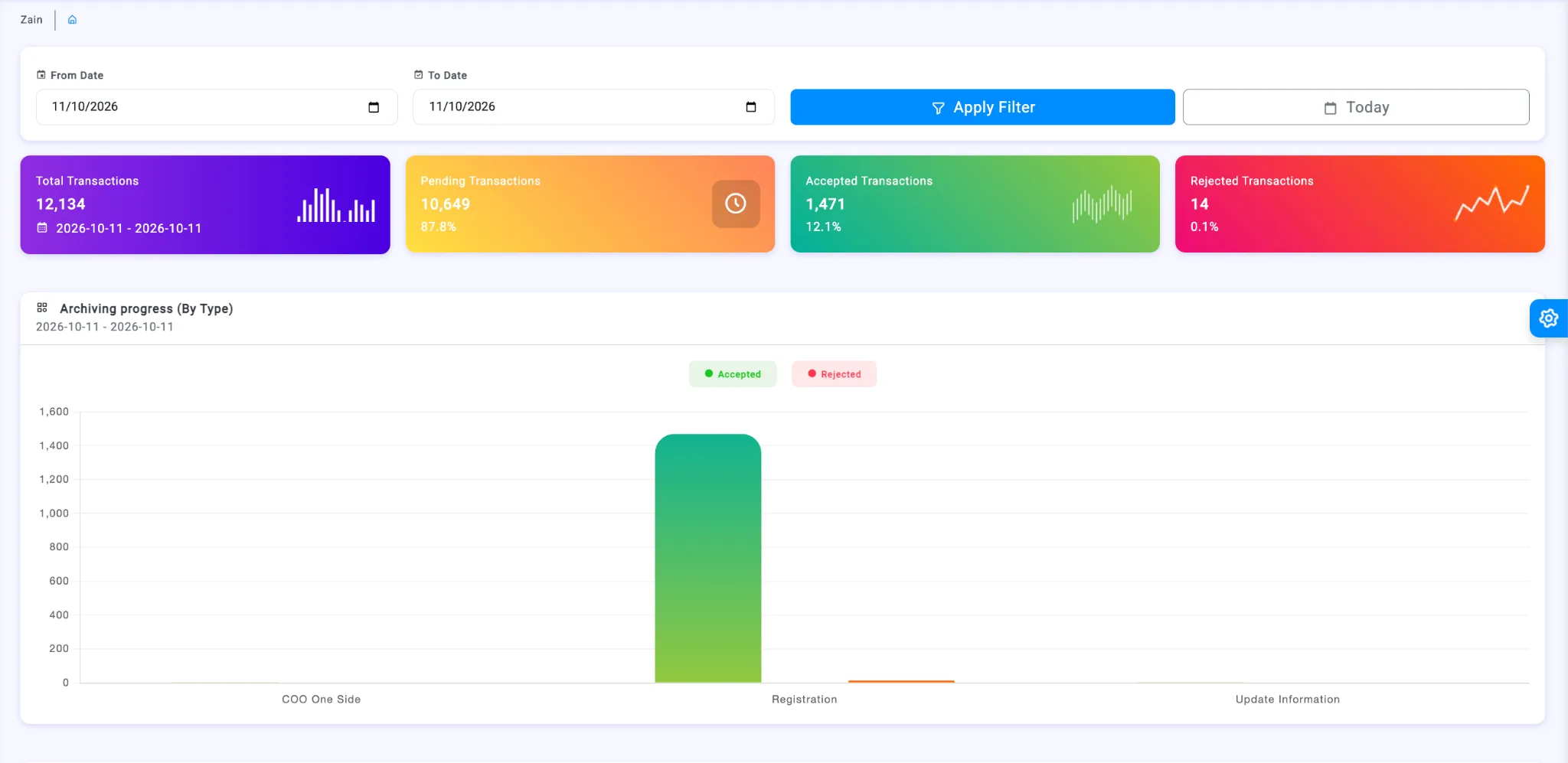Image resolution: width=1568 pixels, height=763 pixels.
Task: Toggle the Accepted legend series
Action: (733, 374)
